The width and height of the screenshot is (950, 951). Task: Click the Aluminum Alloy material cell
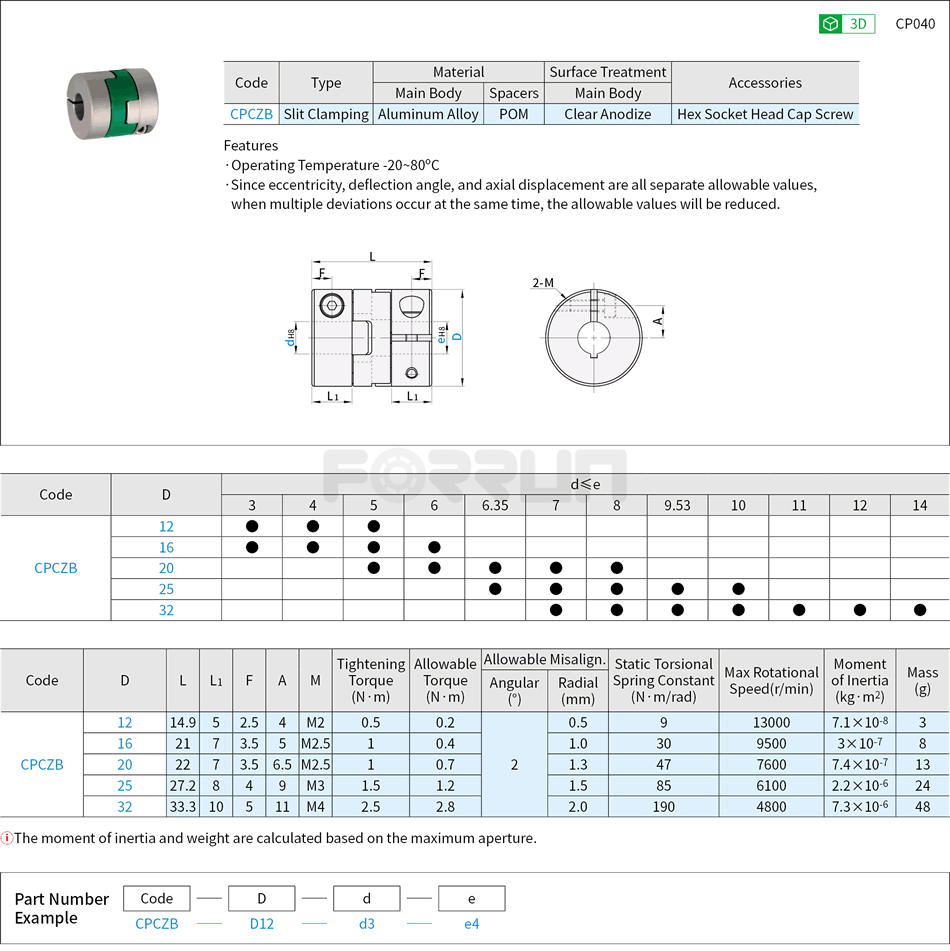pyautogui.click(x=428, y=114)
